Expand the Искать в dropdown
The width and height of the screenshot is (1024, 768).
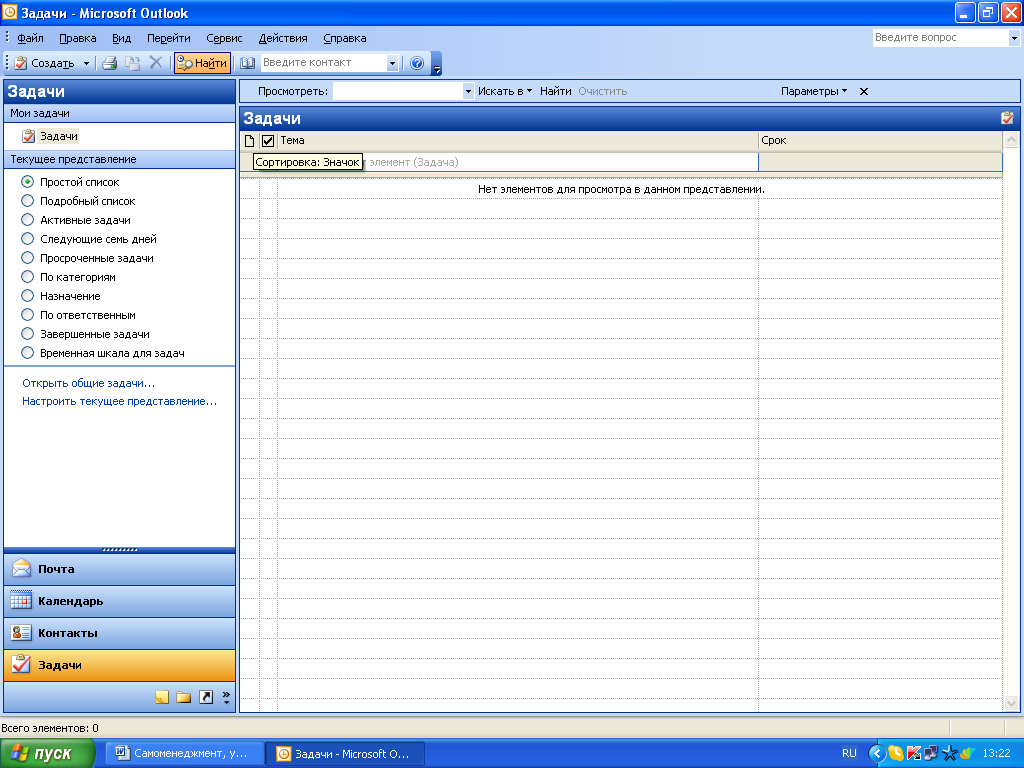coord(505,91)
